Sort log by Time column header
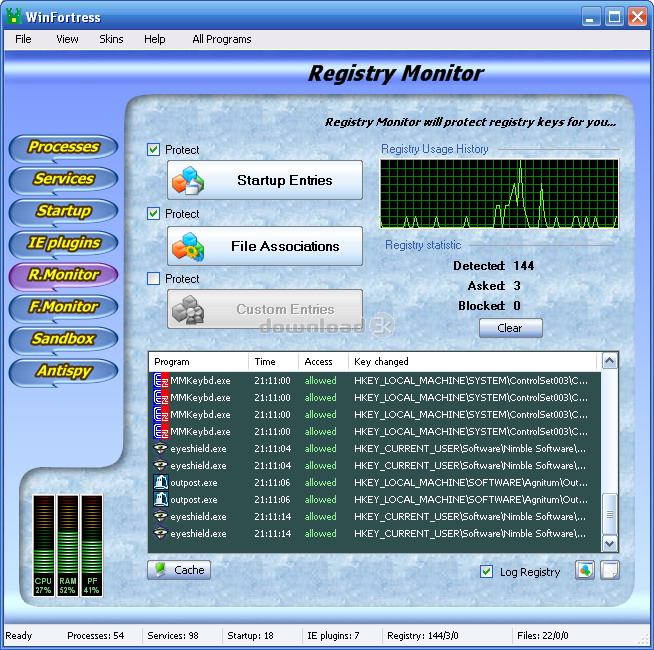The image size is (654, 650). coord(274,362)
